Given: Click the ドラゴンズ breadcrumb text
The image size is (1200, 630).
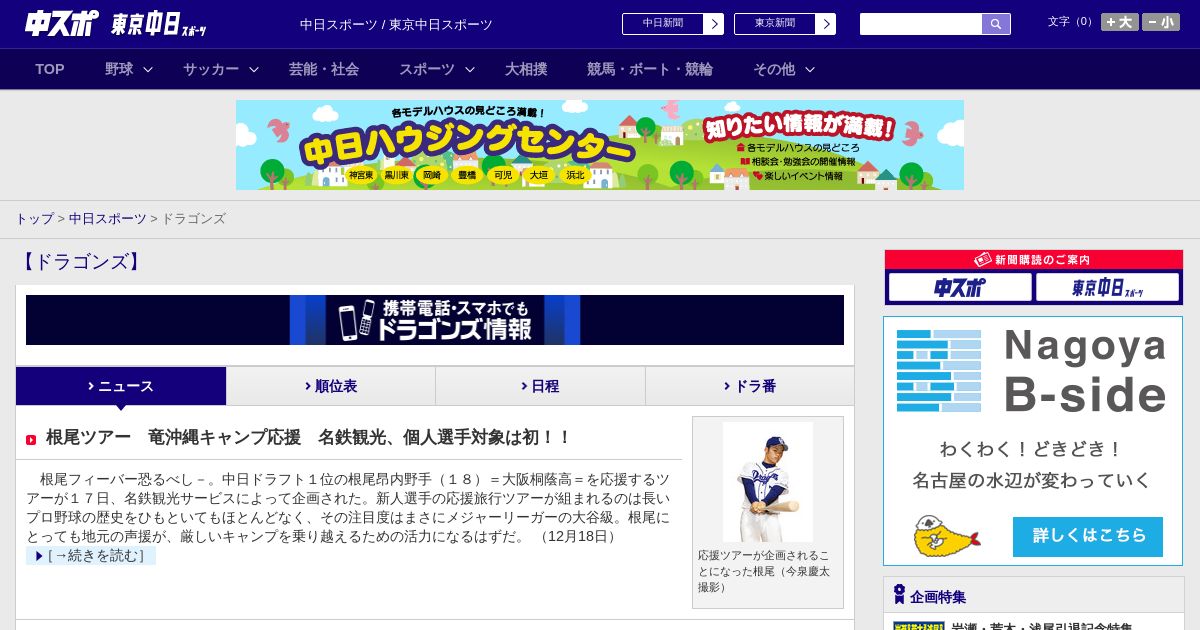Looking at the screenshot, I should tap(193, 218).
